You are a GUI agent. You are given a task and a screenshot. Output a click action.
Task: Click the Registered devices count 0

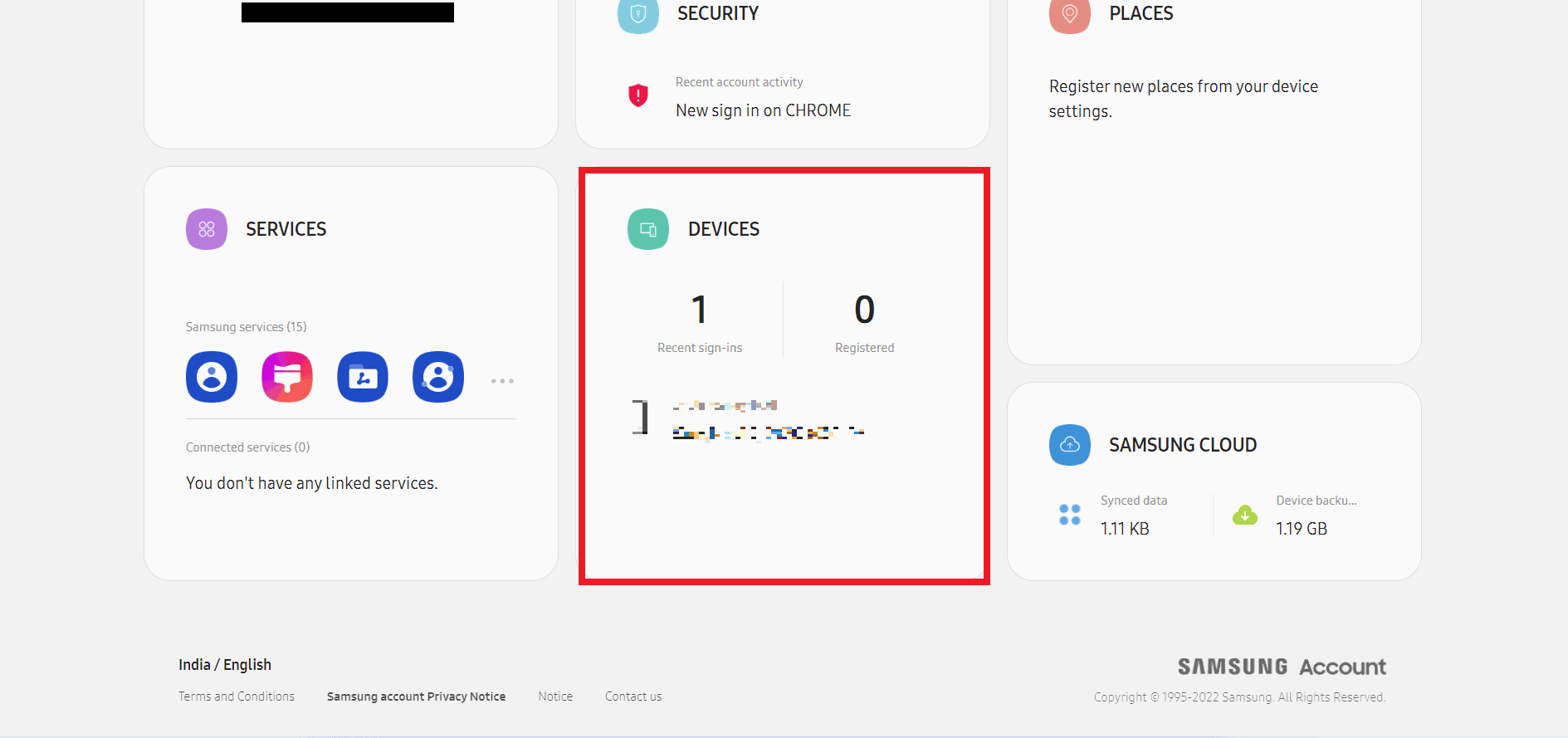[x=864, y=310]
